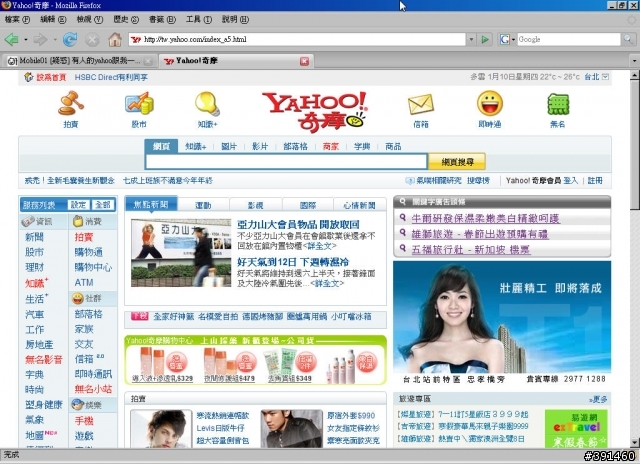Open the 檢視 menu
This screenshot has width=640, height=464.
point(90,19)
